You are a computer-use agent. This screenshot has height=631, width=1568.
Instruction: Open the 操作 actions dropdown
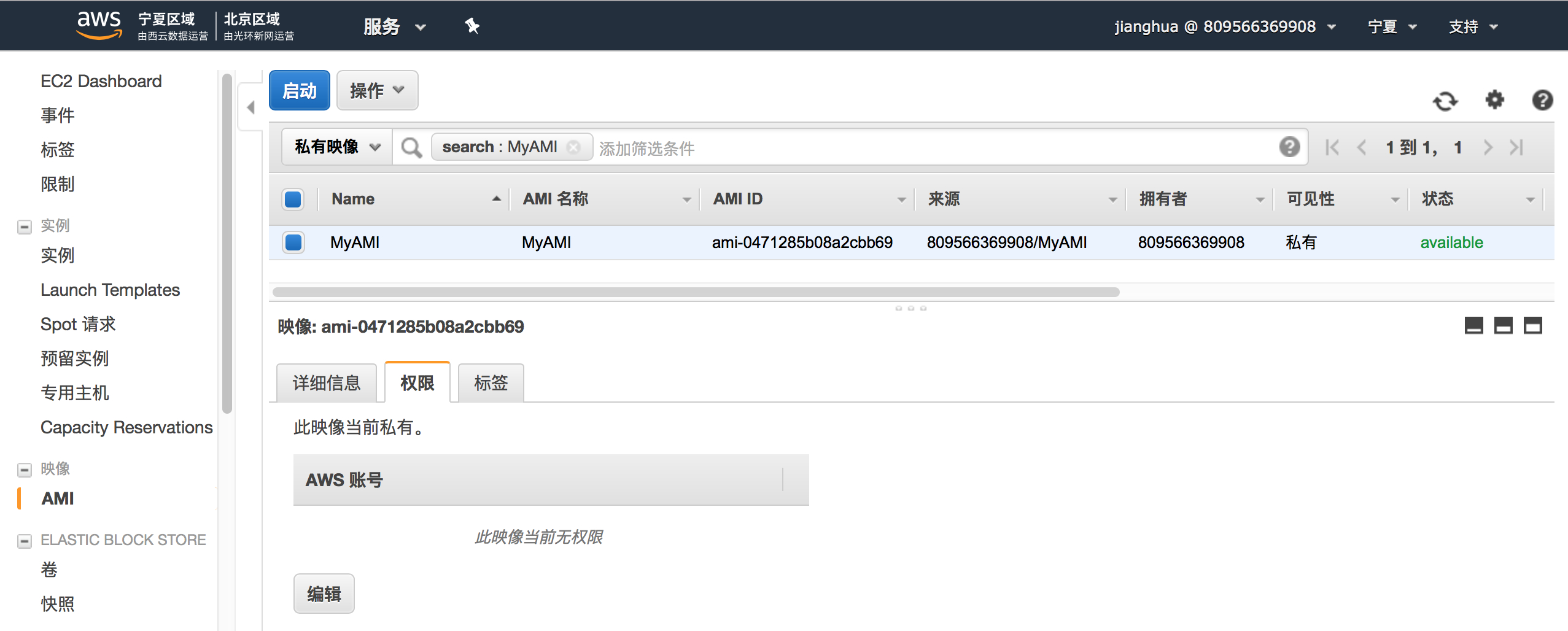[377, 90]
